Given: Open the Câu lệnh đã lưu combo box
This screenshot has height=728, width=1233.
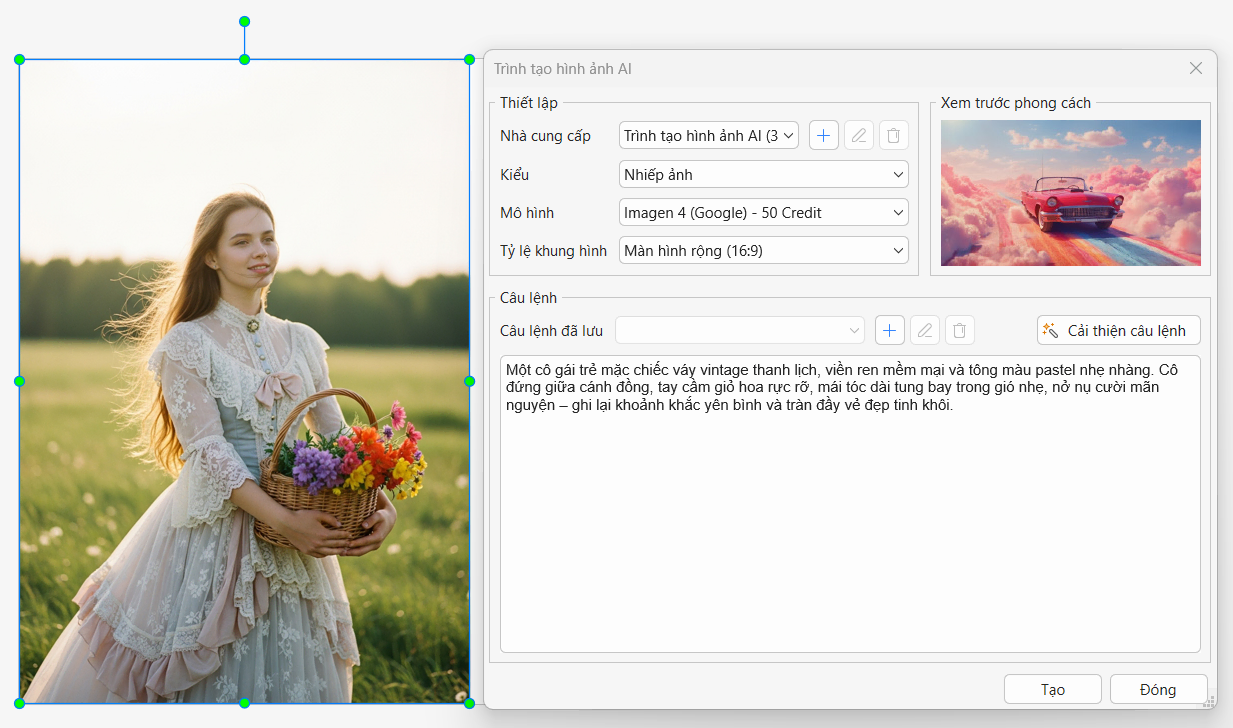Looking at the screenshot, I should [739, 330].
